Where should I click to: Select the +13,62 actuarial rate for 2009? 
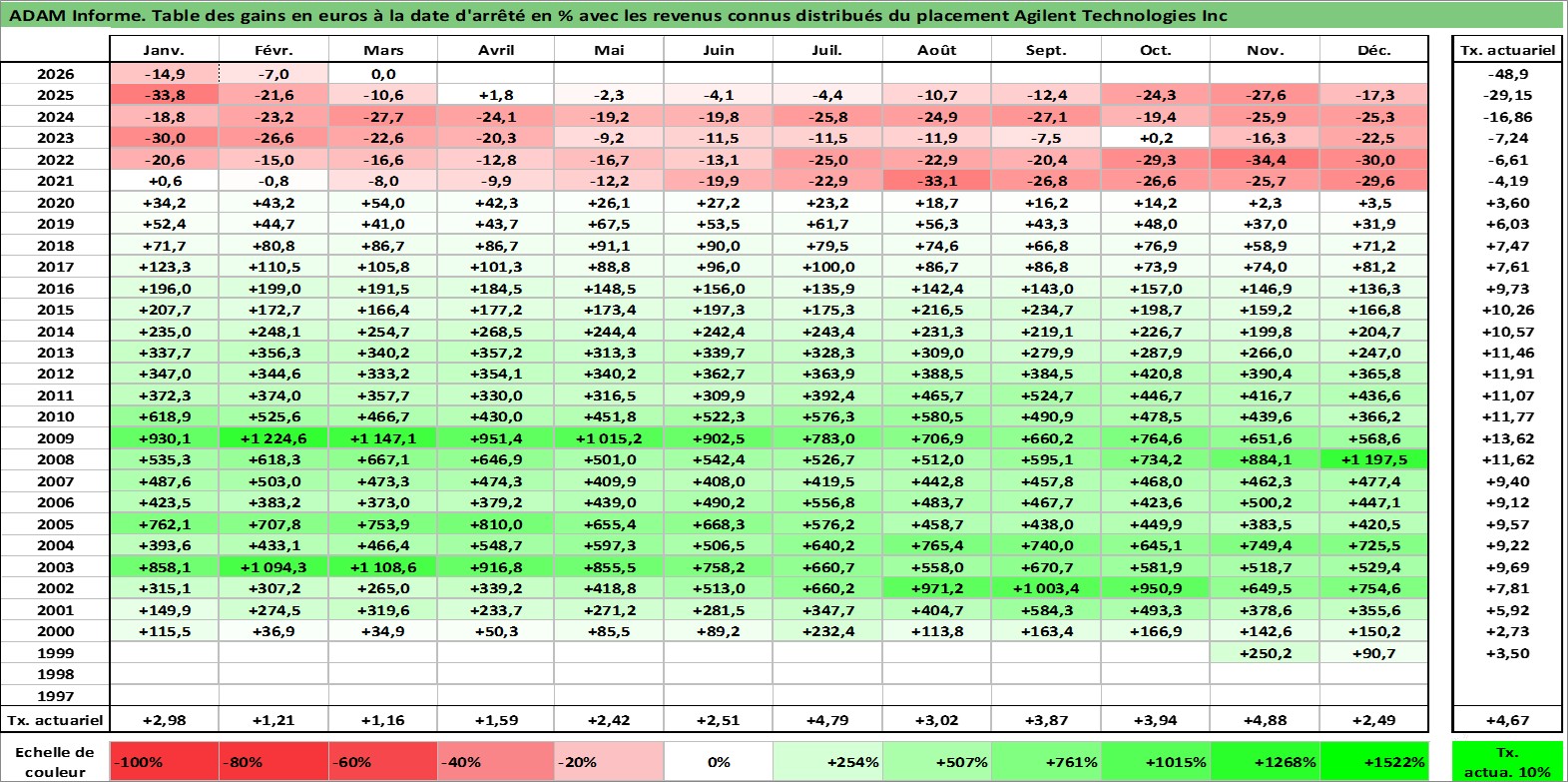tap(1507, 438)
